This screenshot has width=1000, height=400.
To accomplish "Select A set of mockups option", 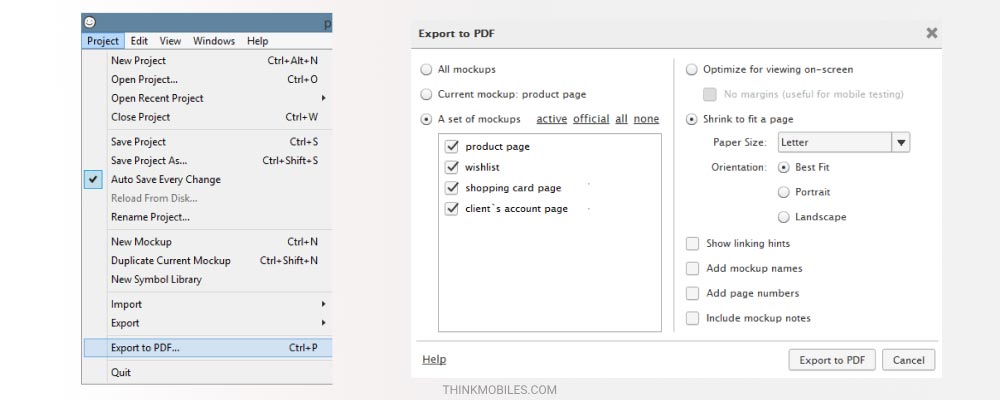I will click(426, 119).
